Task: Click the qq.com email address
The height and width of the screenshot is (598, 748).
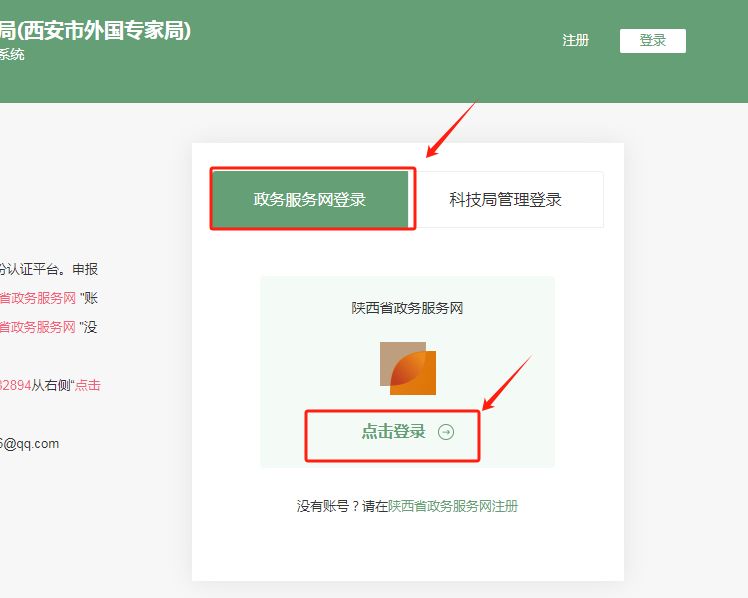Action: pos(30,444)
